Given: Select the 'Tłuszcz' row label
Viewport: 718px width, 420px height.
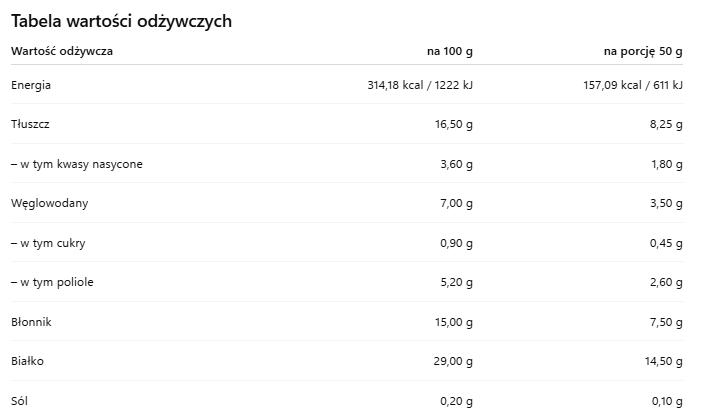Looking at the screenshot, I should tap(31, 125).
